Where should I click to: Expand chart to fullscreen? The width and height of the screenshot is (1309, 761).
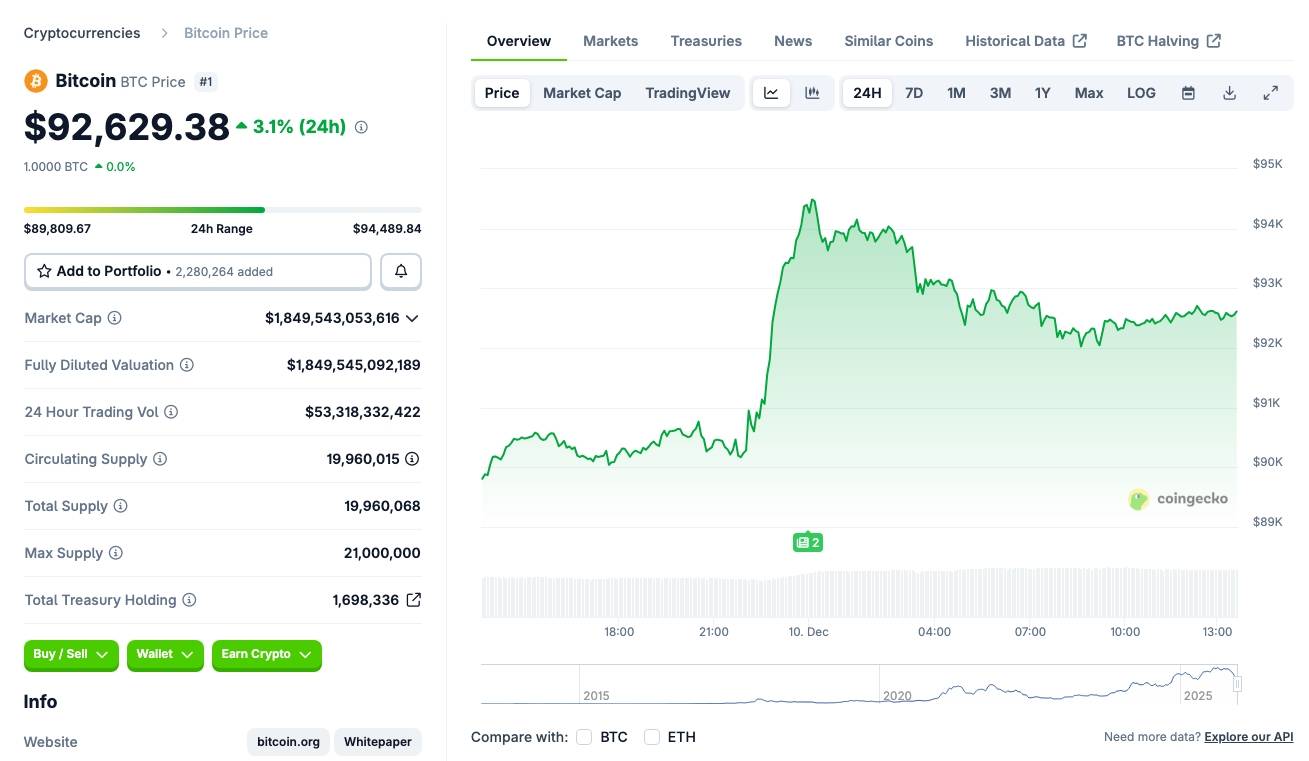[x=1270, y=93]
